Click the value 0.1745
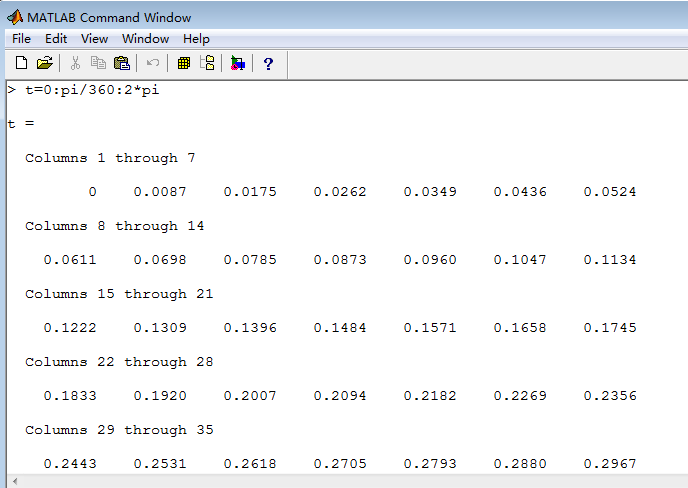The height and width of the screenshot is (488, 688). point(610,328)
